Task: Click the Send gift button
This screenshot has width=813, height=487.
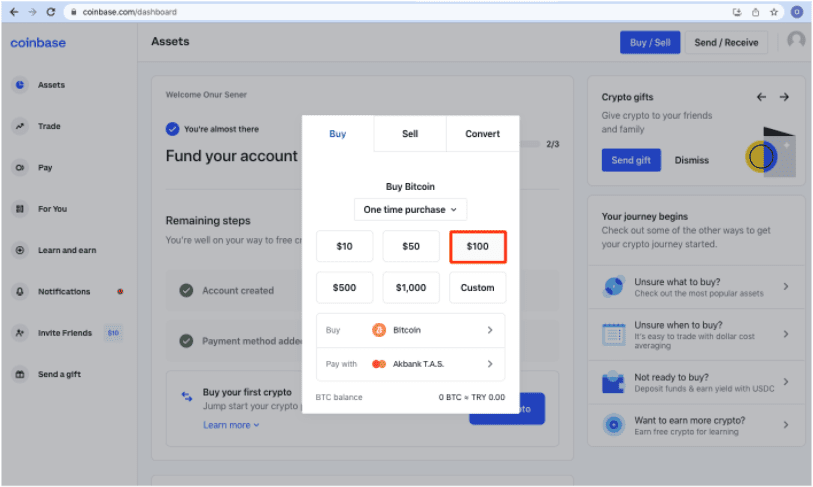Action: 631,160
